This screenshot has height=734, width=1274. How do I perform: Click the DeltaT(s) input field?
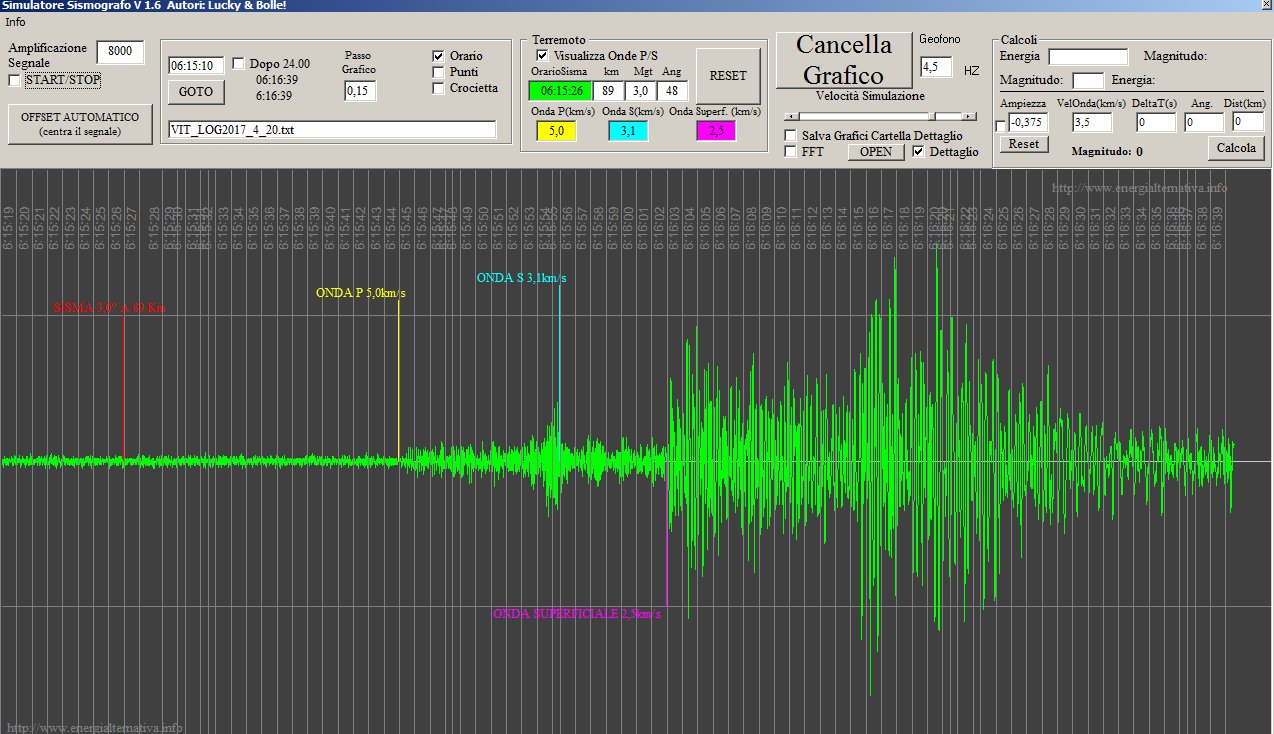click(x=1156, y=122)
